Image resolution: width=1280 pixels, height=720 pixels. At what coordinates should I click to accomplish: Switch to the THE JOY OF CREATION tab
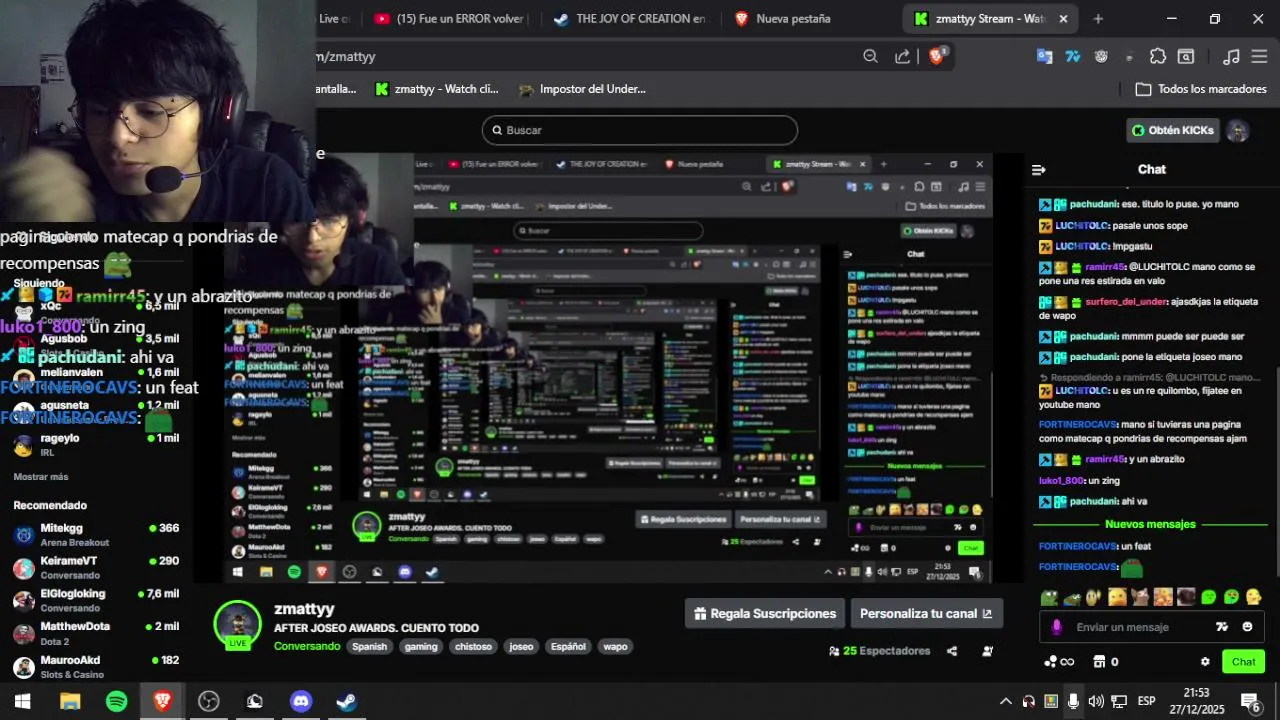coord(628,18)
